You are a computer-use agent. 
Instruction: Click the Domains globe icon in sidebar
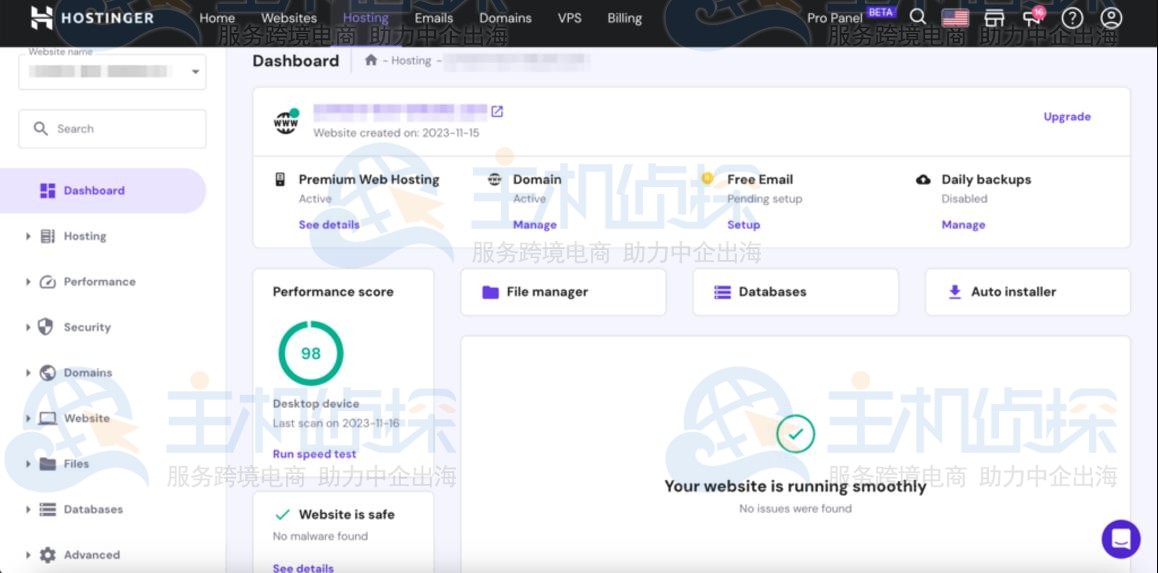point(47,373)
